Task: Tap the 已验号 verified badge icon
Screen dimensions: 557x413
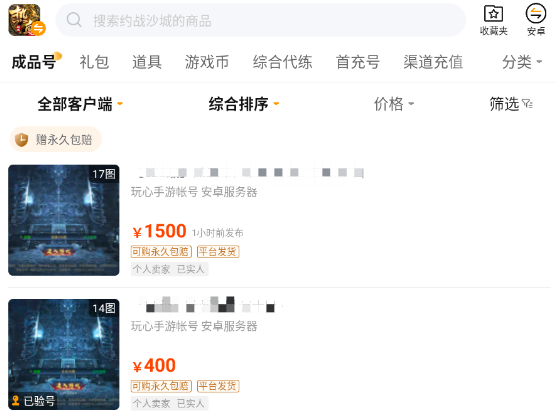Action: (x=15, y=401)
